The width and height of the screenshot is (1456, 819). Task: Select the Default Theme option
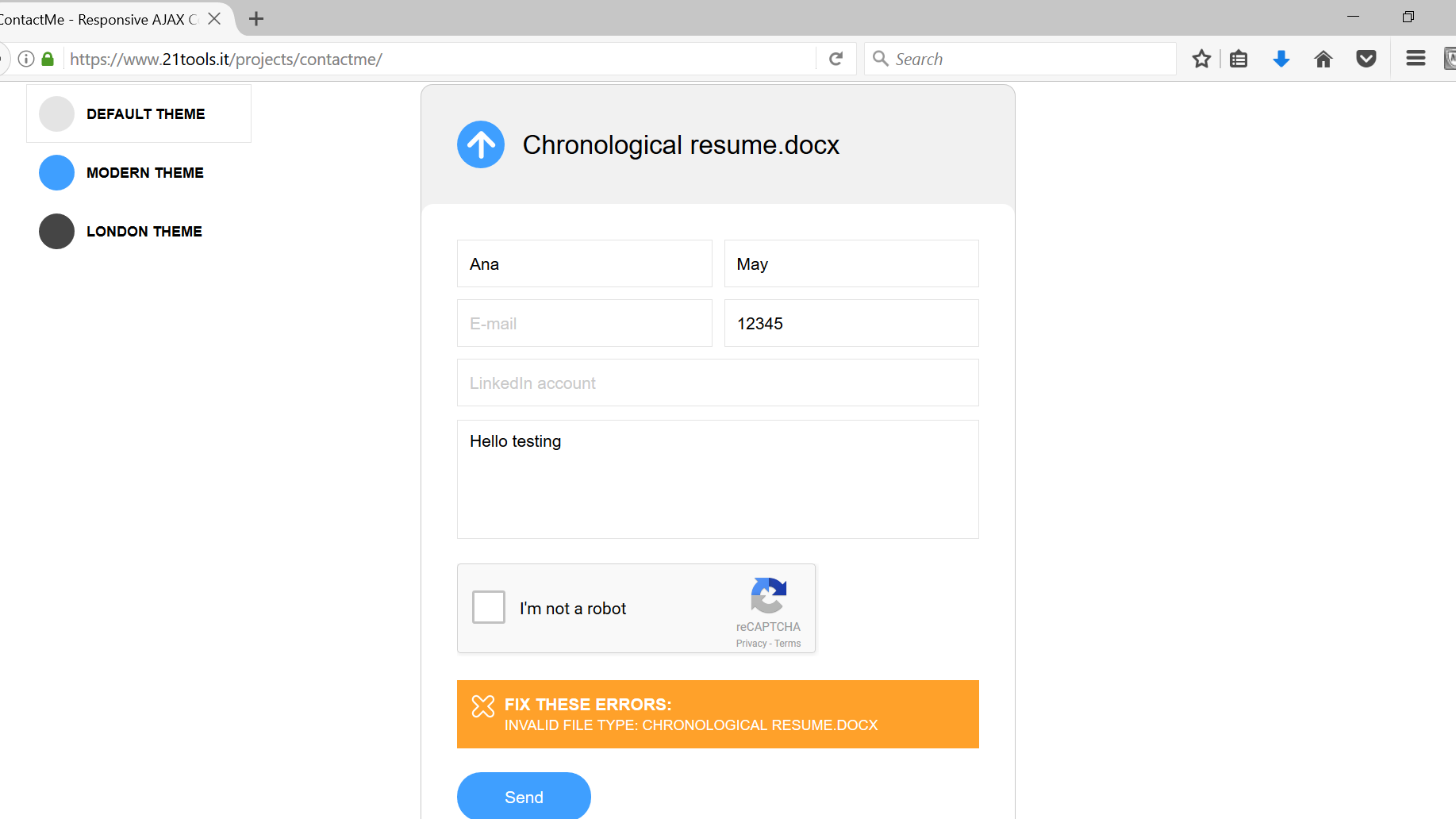click(139, 113)
